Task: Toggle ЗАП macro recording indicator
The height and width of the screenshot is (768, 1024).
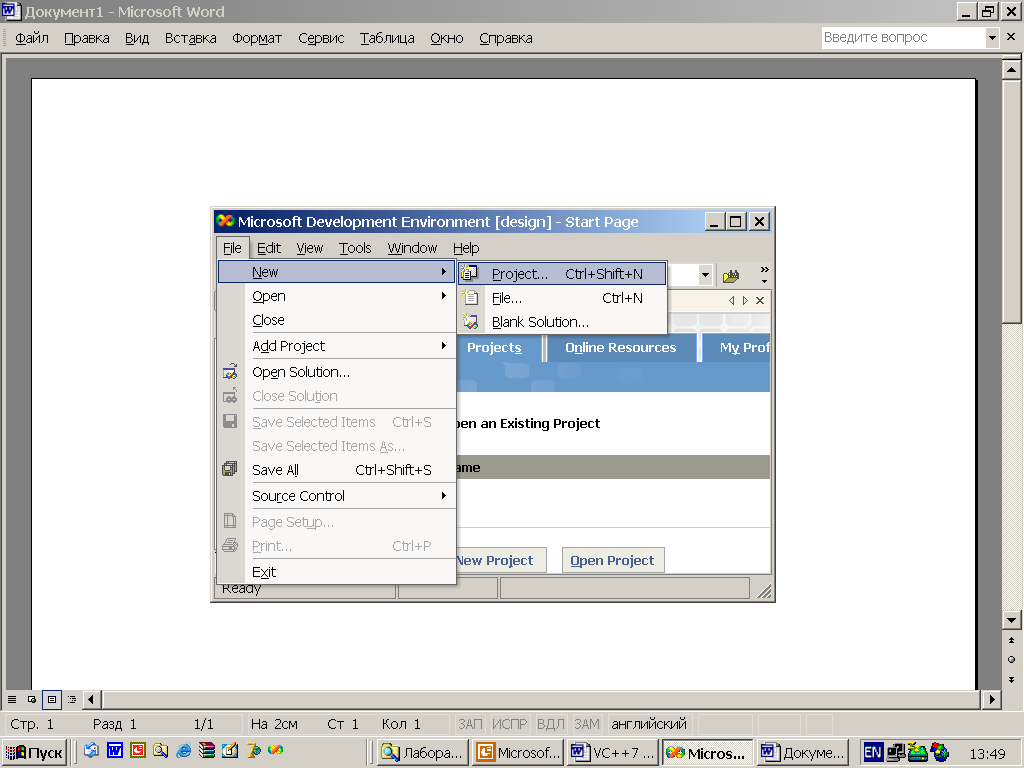Action: coord(470,724)
